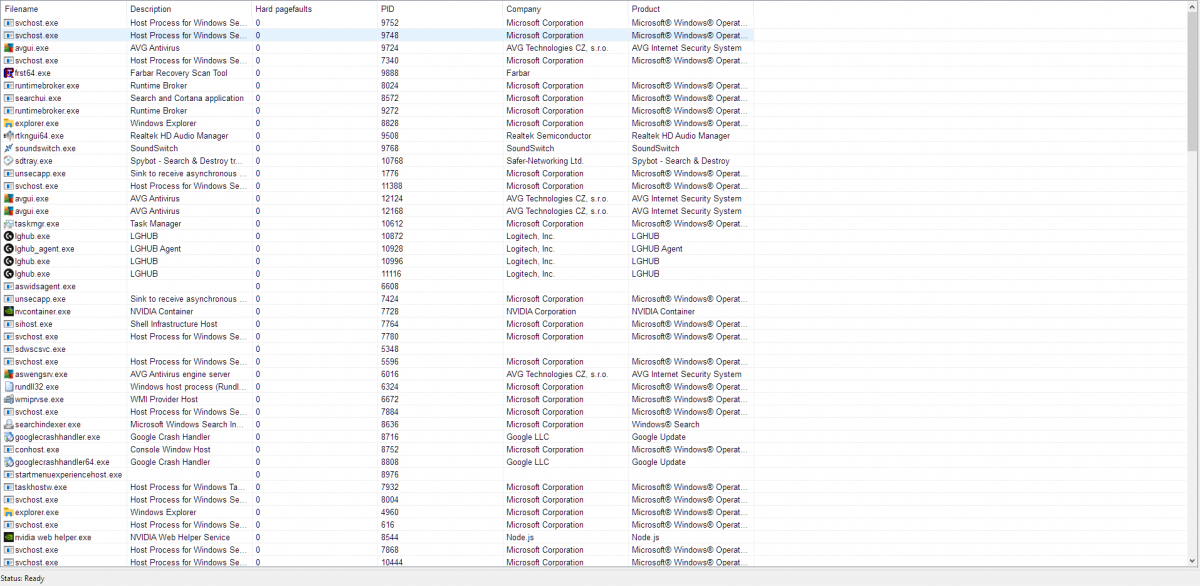Sort by Hard pagefaults column header

click(x=314, y=8)
